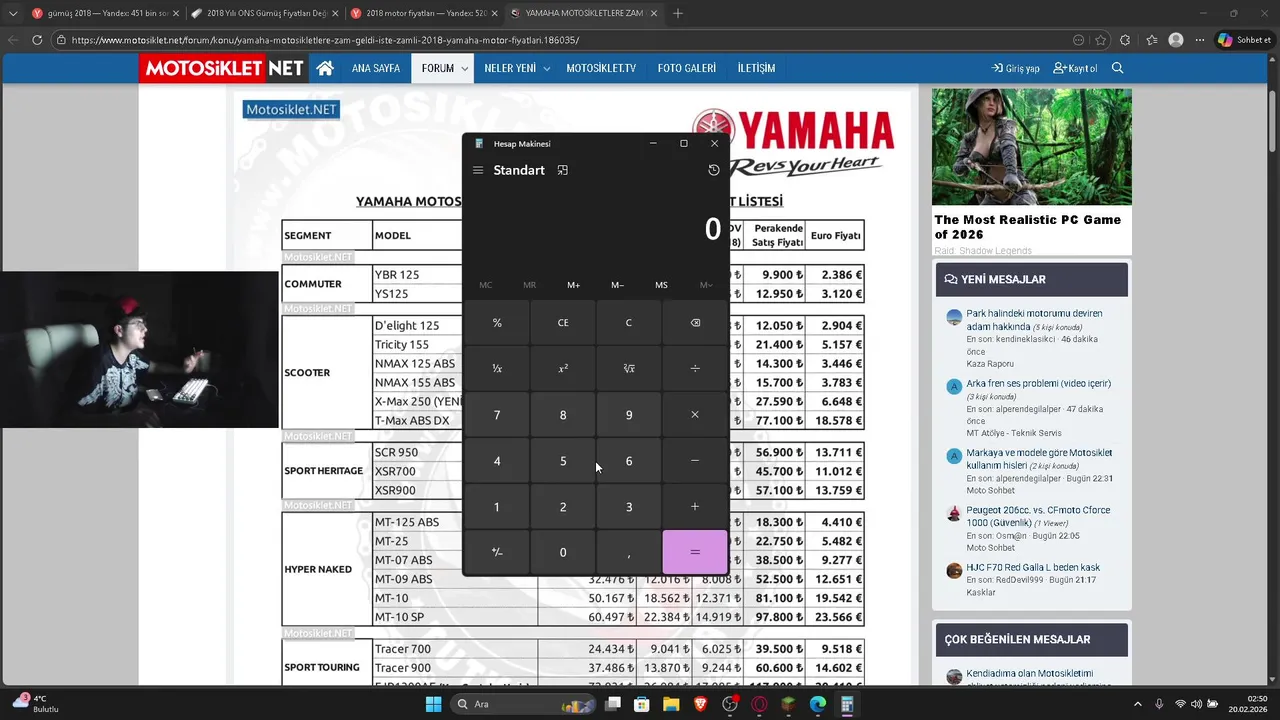Open the MOTOSİKLET.TV menu item
Viewport: 1280px width, 720px height.
point(601,68)
